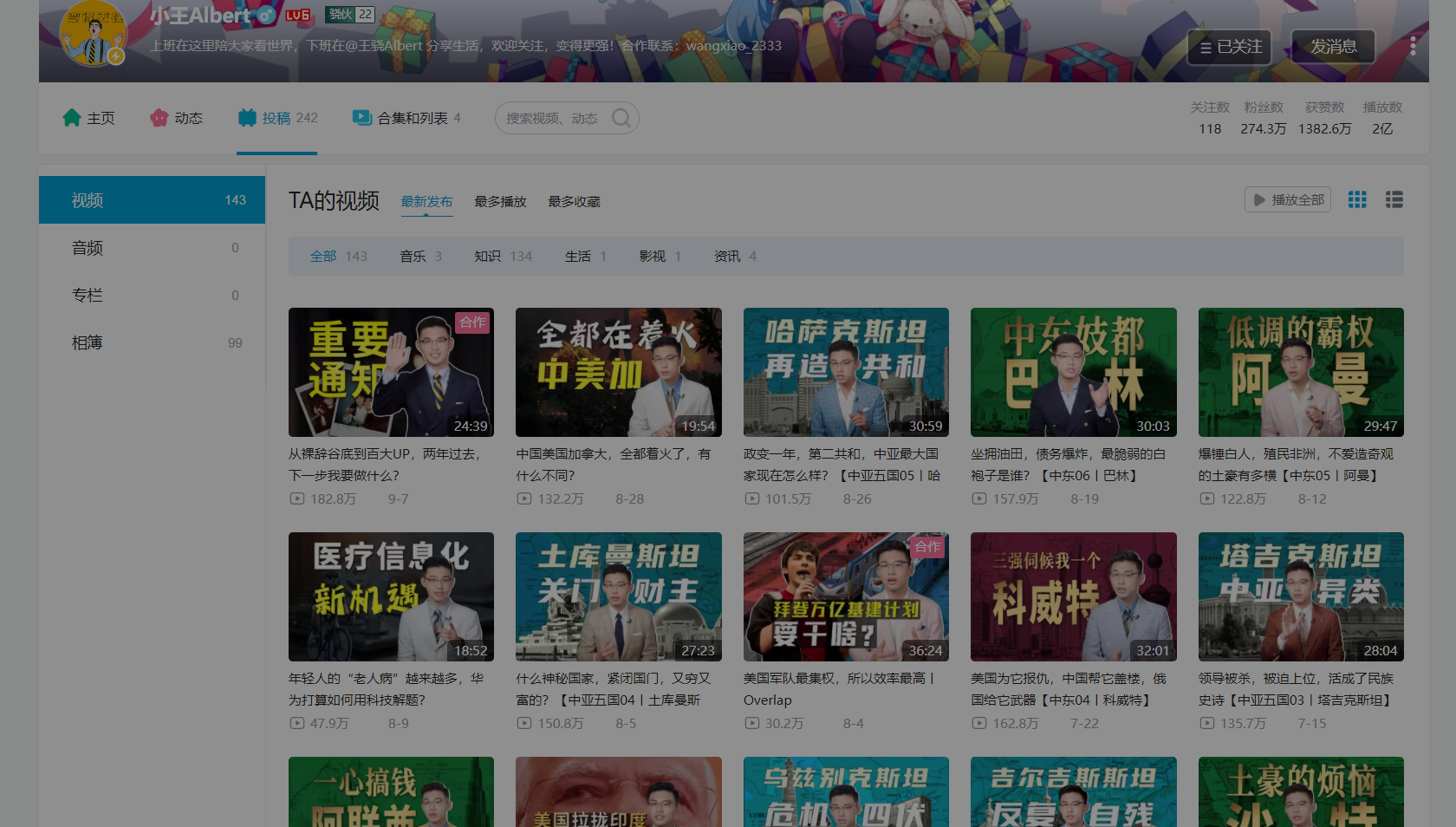Open the 动态 feed icon tab
This screenshot has height=827, width=1456.
(x=159, y=118)
